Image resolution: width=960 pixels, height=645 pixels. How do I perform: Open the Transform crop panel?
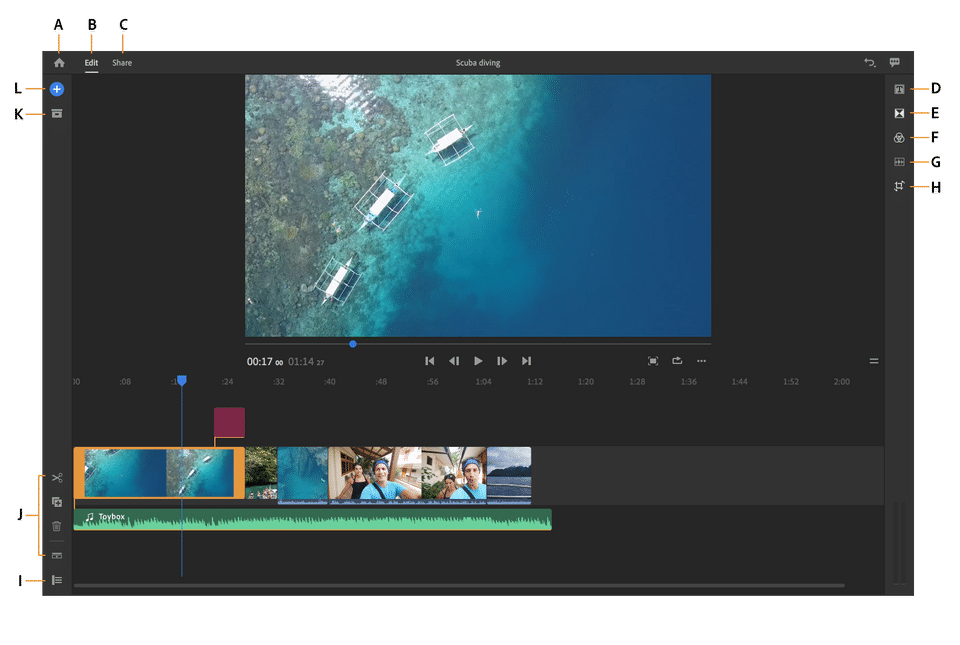coord(899,186)
